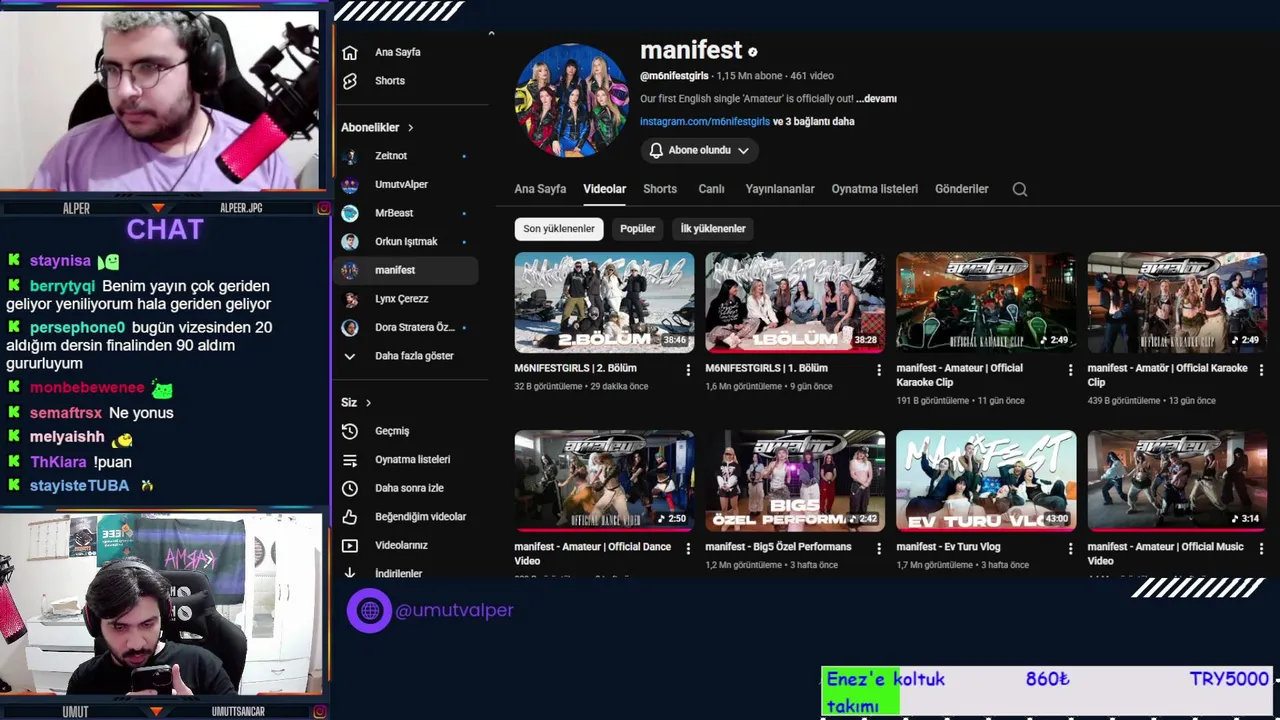The width and height of the screenshot is (1280, 720).
Task: Open the Oynatma listeleri sidebar icon
Action: pos(349,460)
